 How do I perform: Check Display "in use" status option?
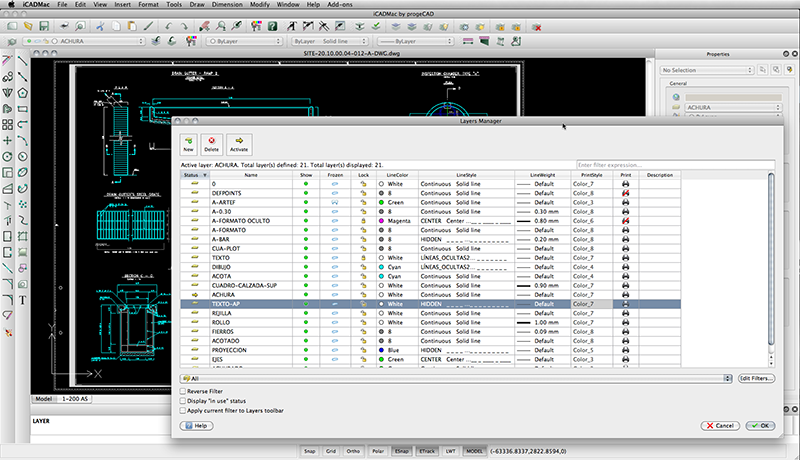[x=182, y=401]
